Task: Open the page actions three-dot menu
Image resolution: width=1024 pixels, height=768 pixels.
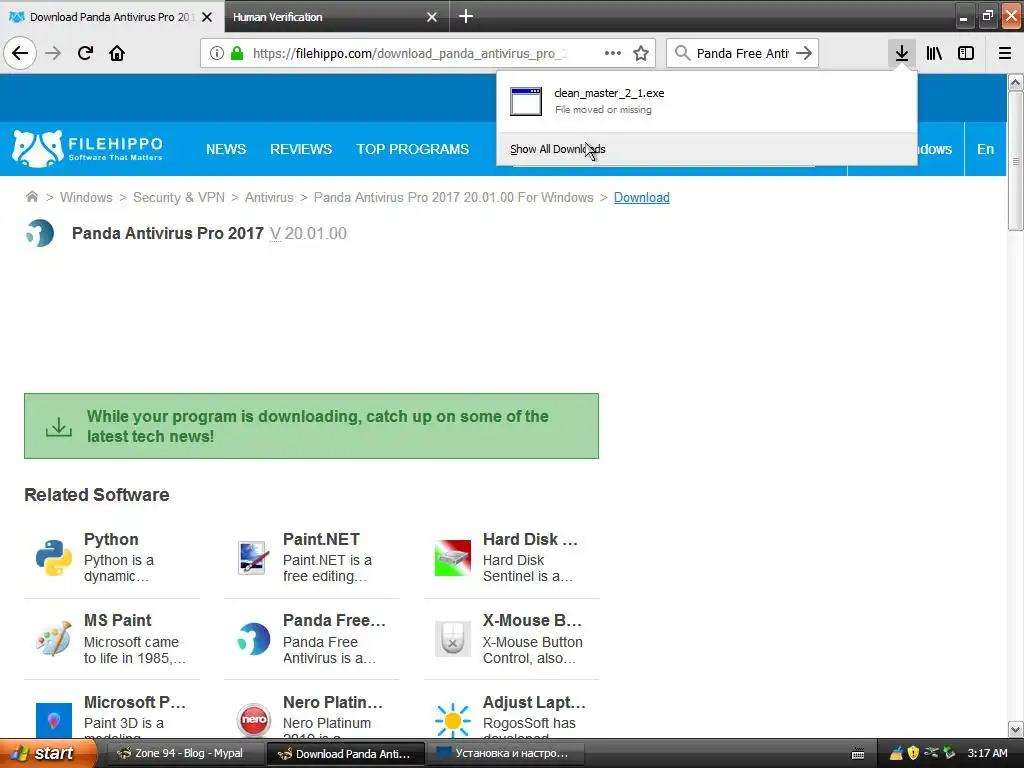Action: 613,53
